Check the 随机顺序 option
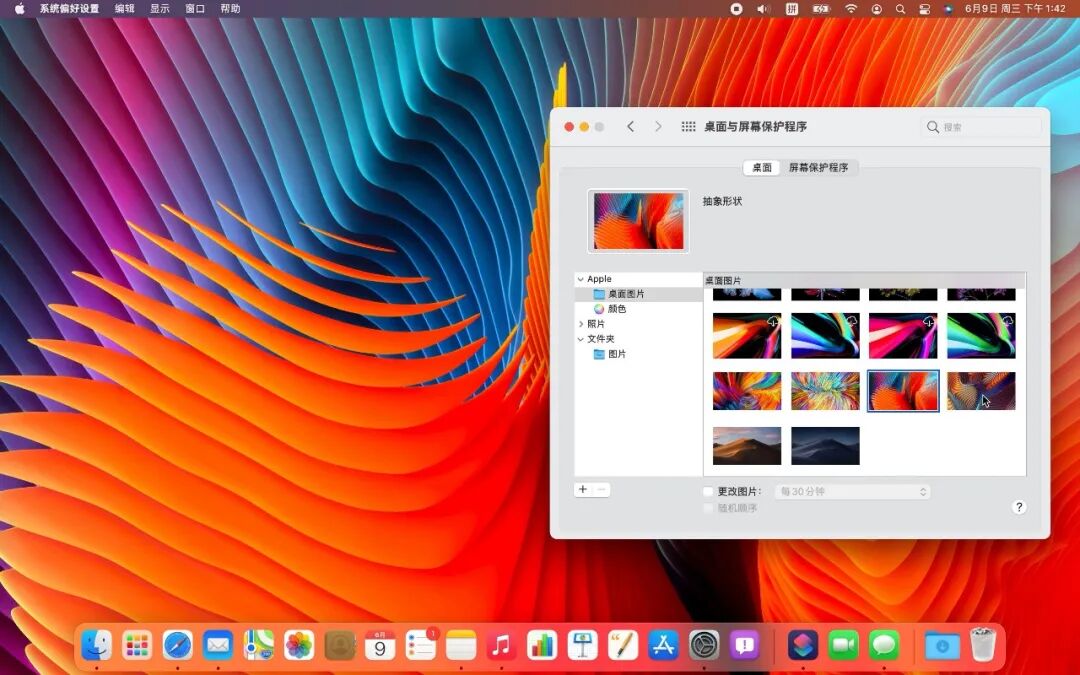The height and width of the screenshot is (675, 1080). pos(708,507)
